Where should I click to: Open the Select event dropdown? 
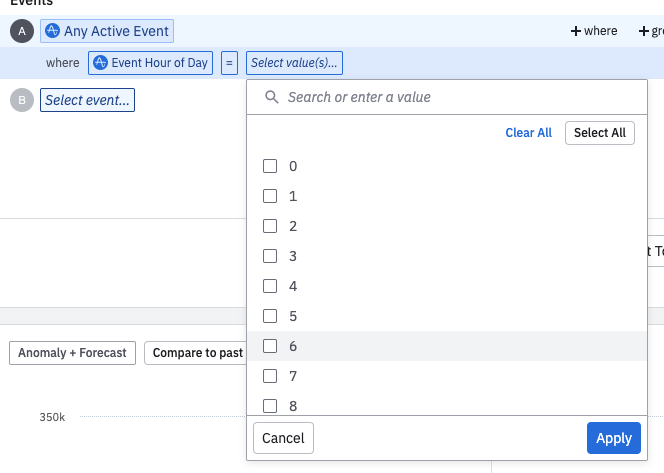pyautogui.click(x=87, y=100)
